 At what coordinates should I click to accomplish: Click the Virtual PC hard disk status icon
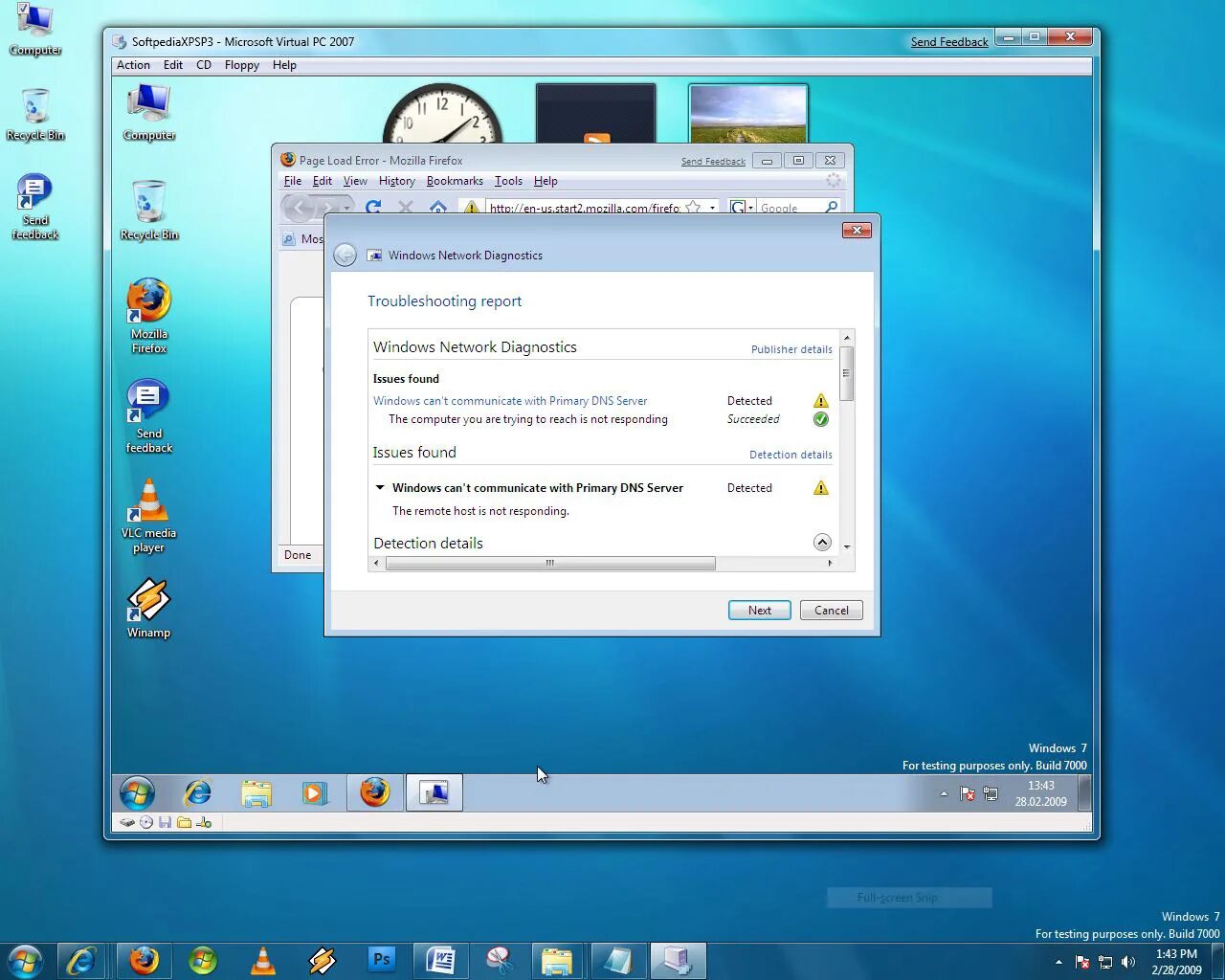pyautogui.click(x=126, y=822)
